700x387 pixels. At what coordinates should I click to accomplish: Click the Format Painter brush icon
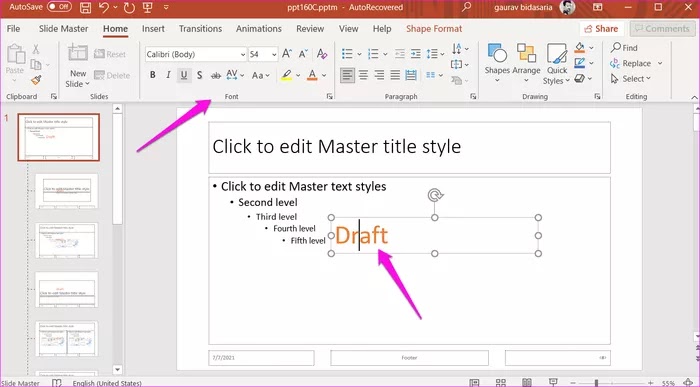pos(36,80)
